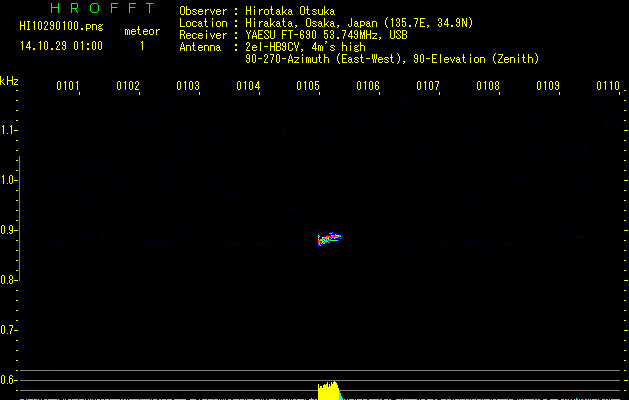Click time marker 0107
This screenshot has height=400, width=629.
click(428, 86)
